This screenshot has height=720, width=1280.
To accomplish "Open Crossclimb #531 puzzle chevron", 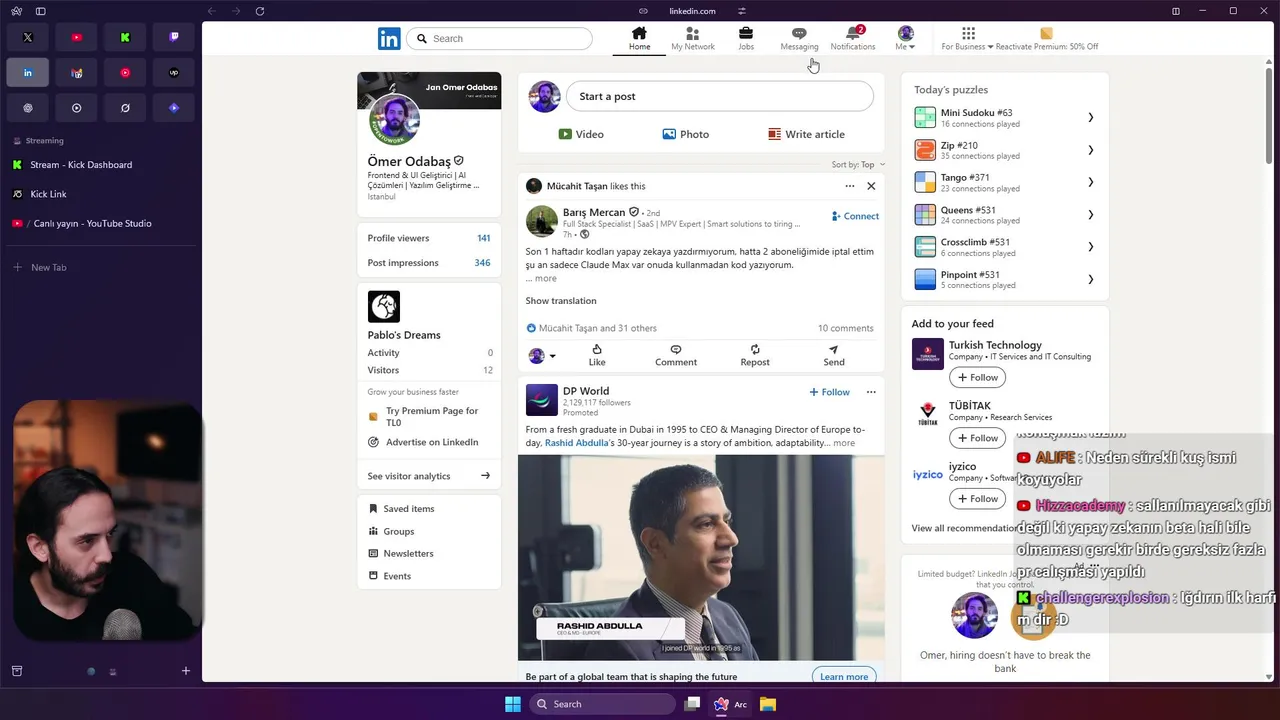I will (x=1091, y=247).
